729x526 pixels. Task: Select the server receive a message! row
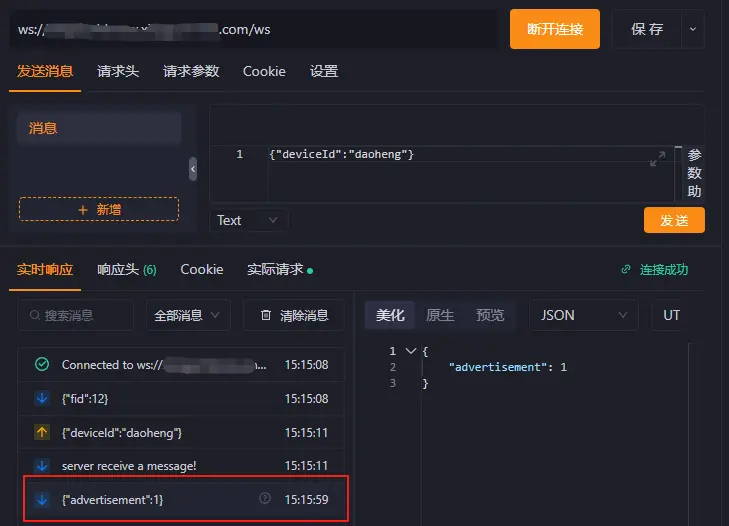coord(181,466)
